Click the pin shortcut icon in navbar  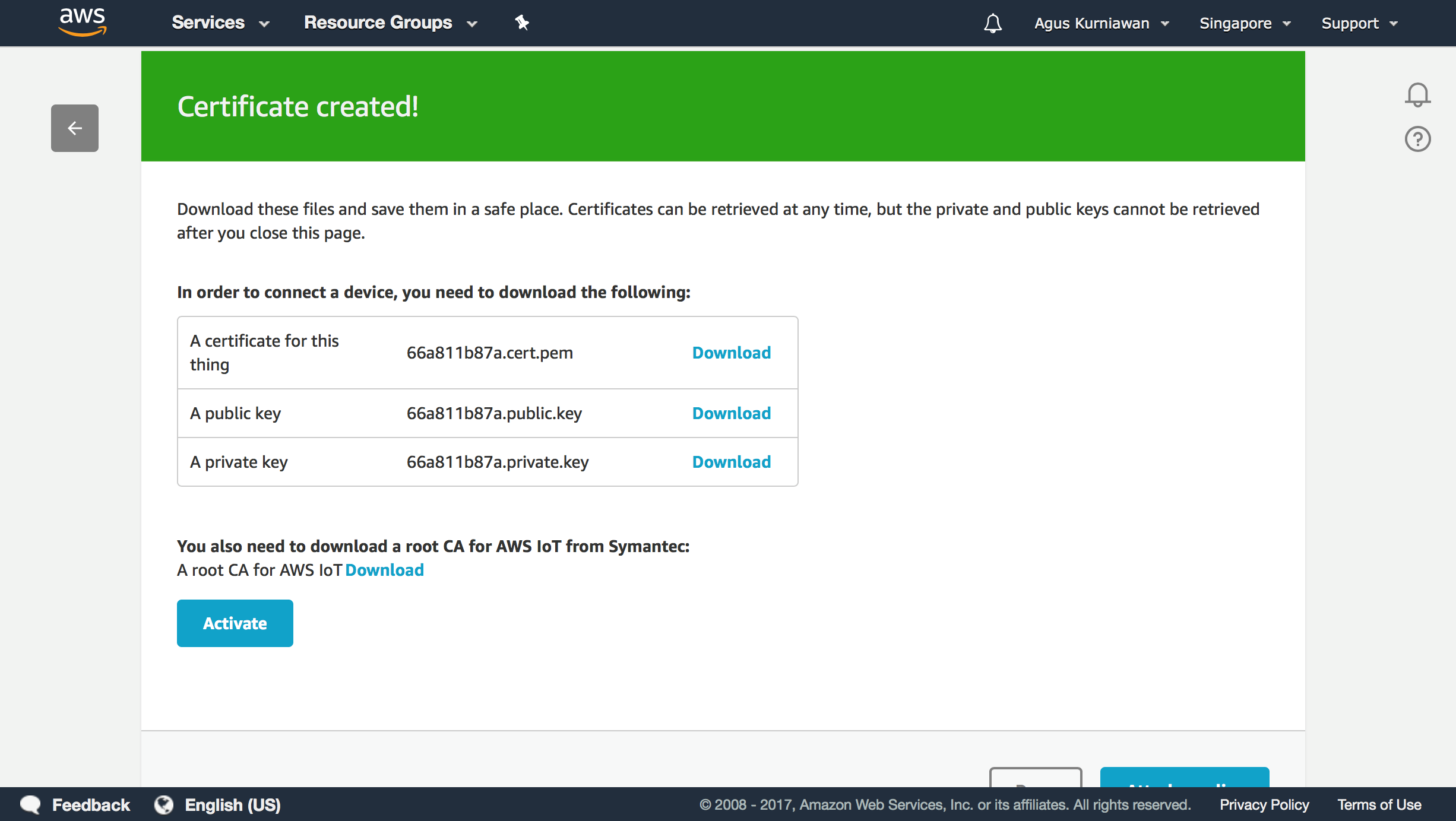tap(522, 23)
